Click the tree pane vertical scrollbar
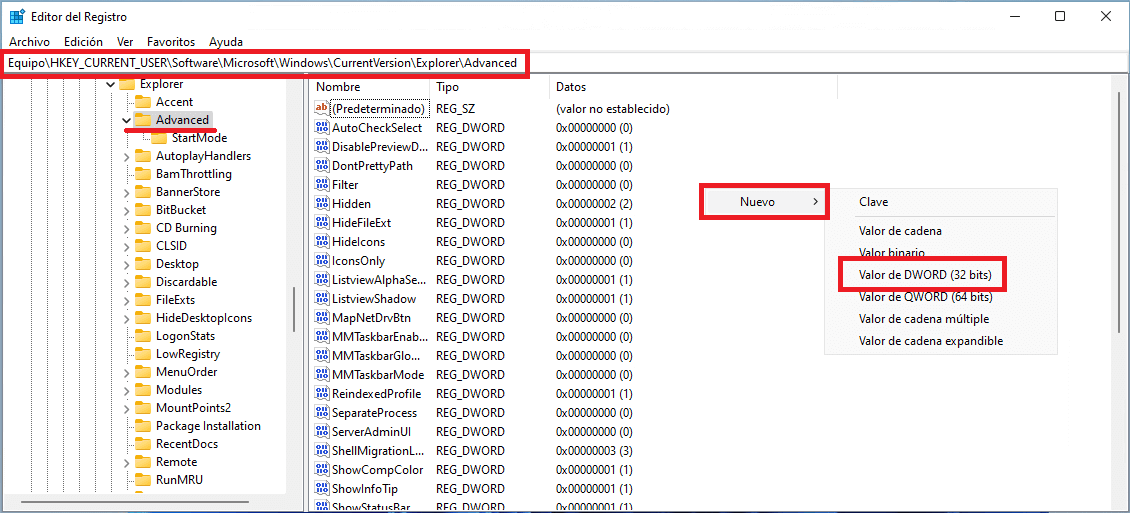This screenshot has height=513, width=1130. tap(293, 310)
